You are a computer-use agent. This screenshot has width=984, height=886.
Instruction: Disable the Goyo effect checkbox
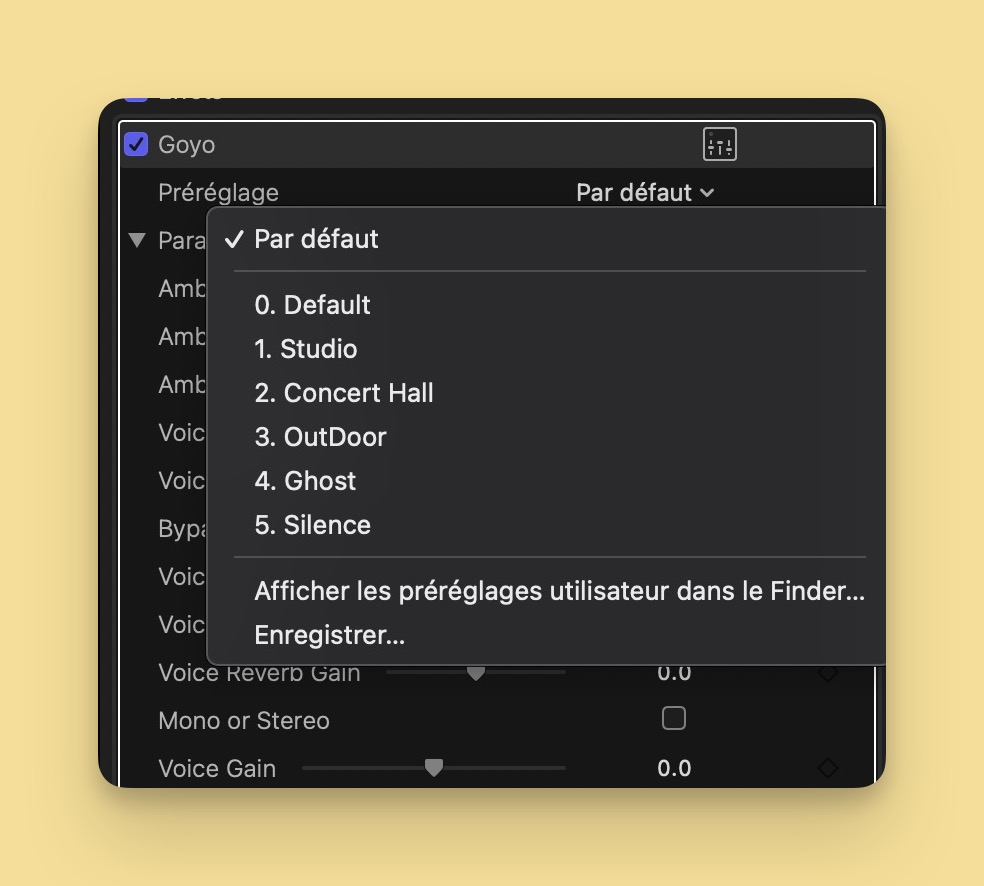tap(136, 145)
